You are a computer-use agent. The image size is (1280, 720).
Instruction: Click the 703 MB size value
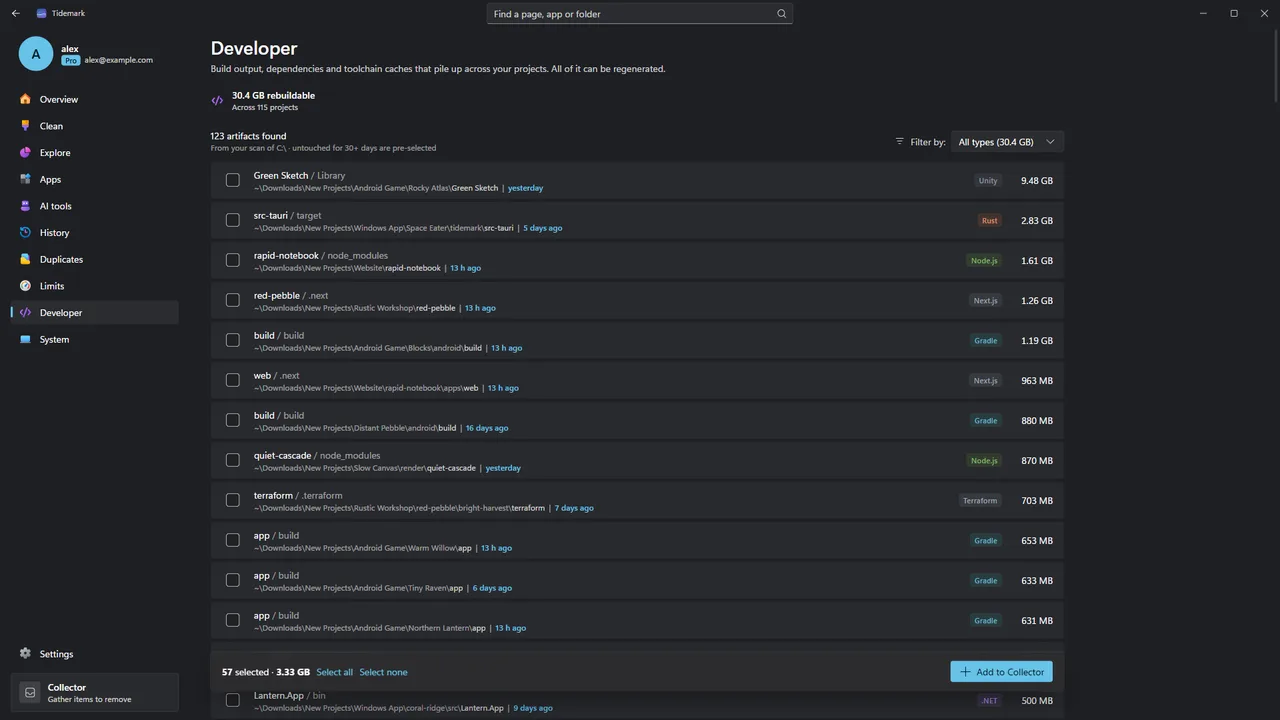point(1037,501)
